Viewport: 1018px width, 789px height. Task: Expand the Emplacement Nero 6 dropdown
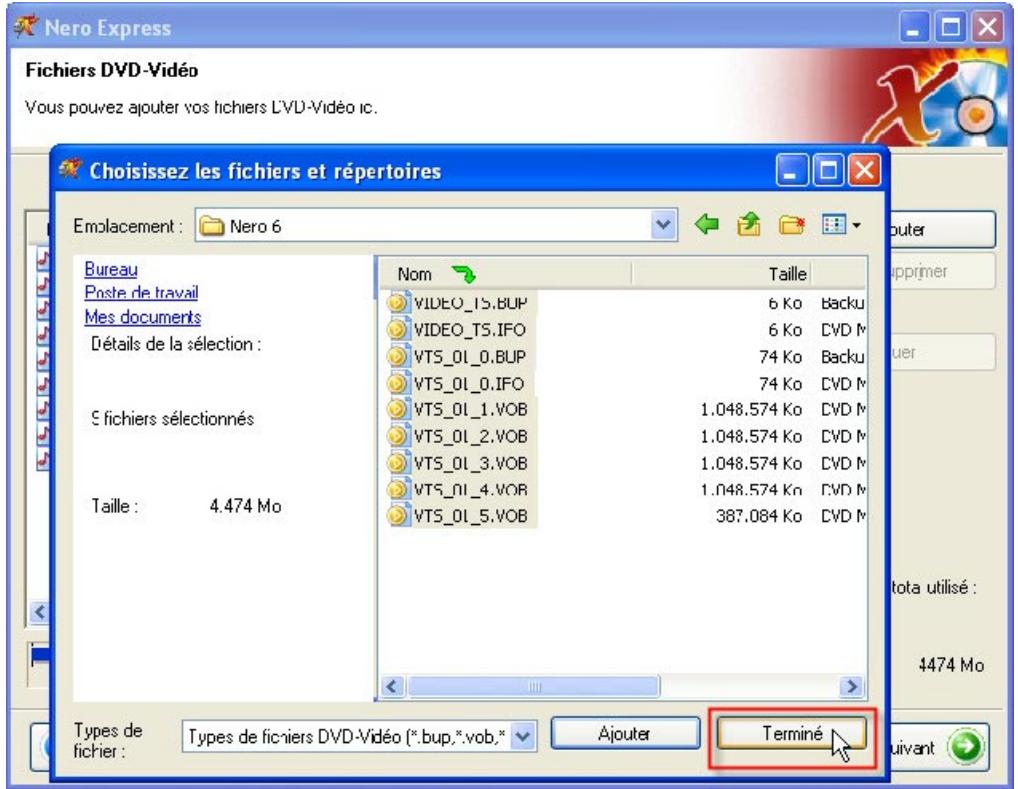(x=662, y=225)
